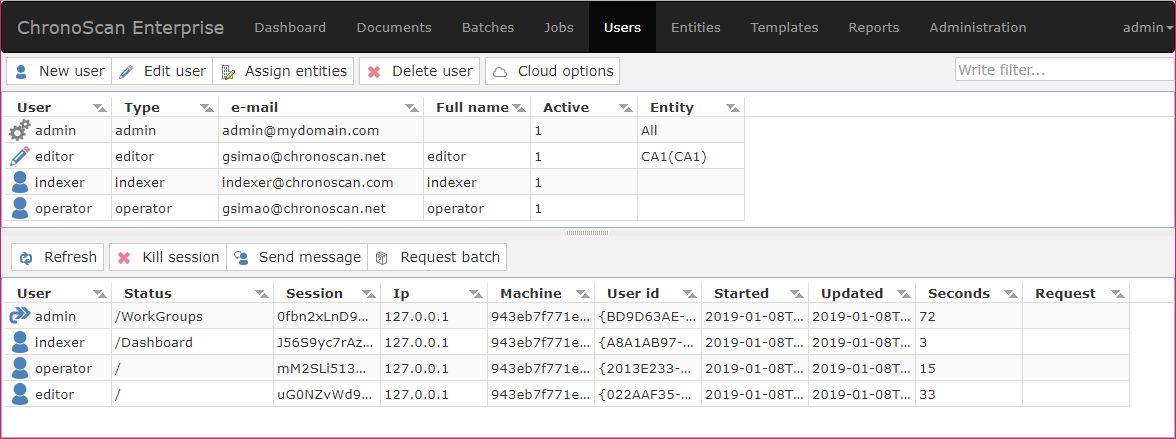This screenshot has width=1176, height=439.
Task: Expand the admin account menu
Action: (1148, 28)
